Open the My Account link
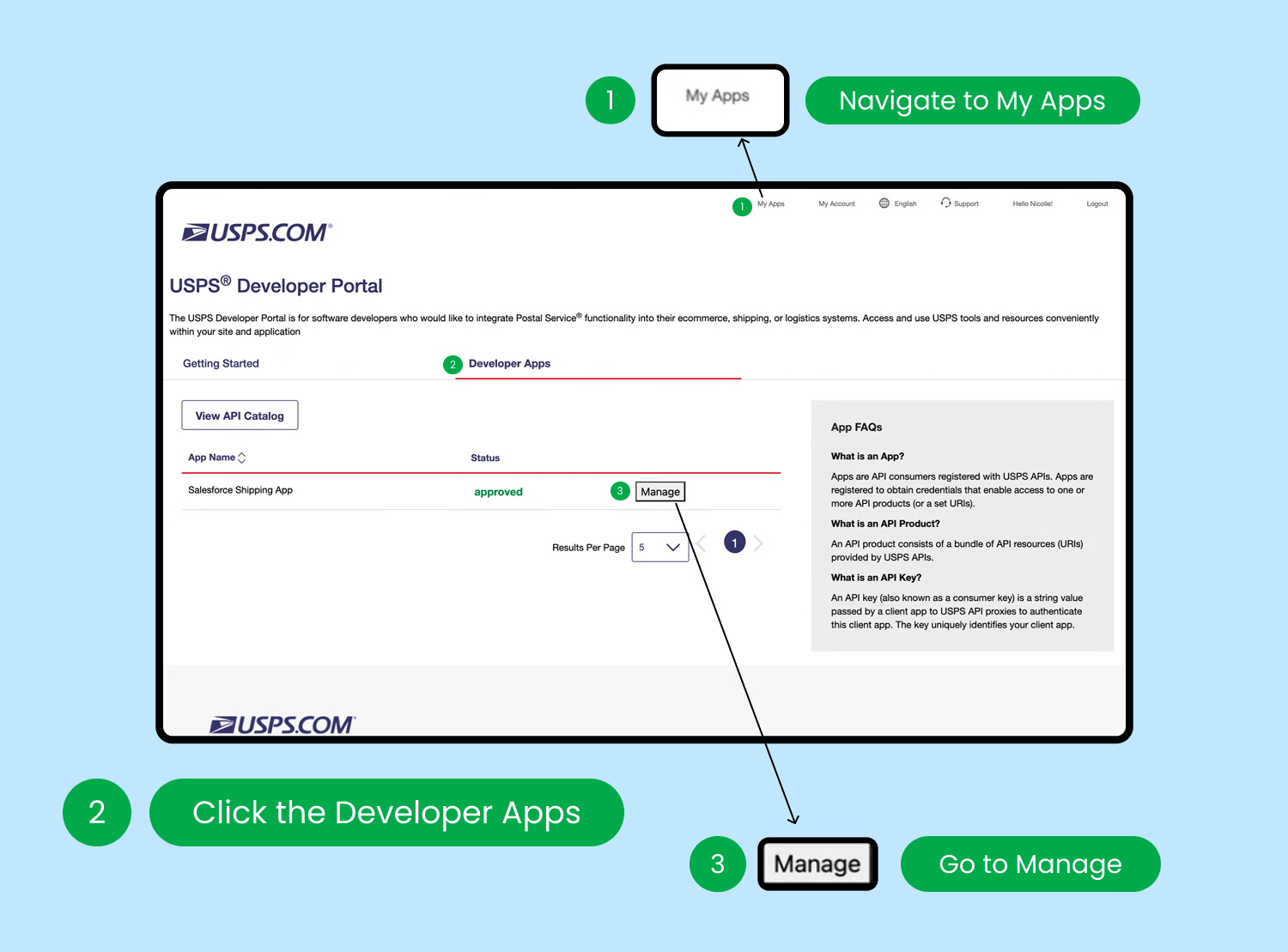The width and height of the screenshot is (1288, 952). pyautogui.click(x=837, y=204)
